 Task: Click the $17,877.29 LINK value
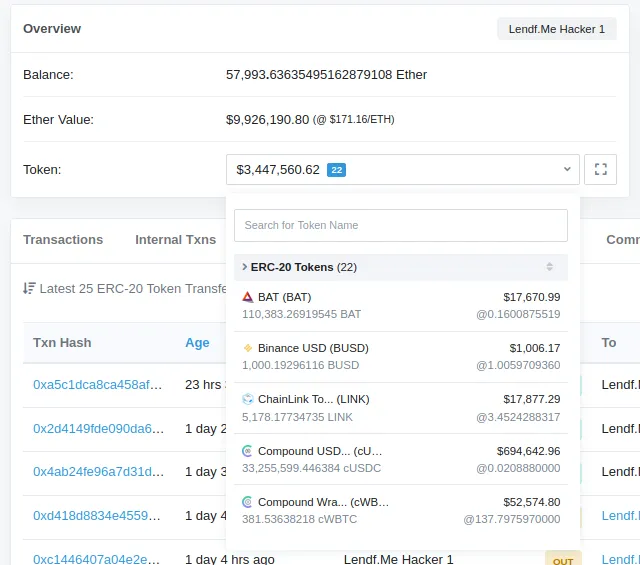[x=531, y=399]
